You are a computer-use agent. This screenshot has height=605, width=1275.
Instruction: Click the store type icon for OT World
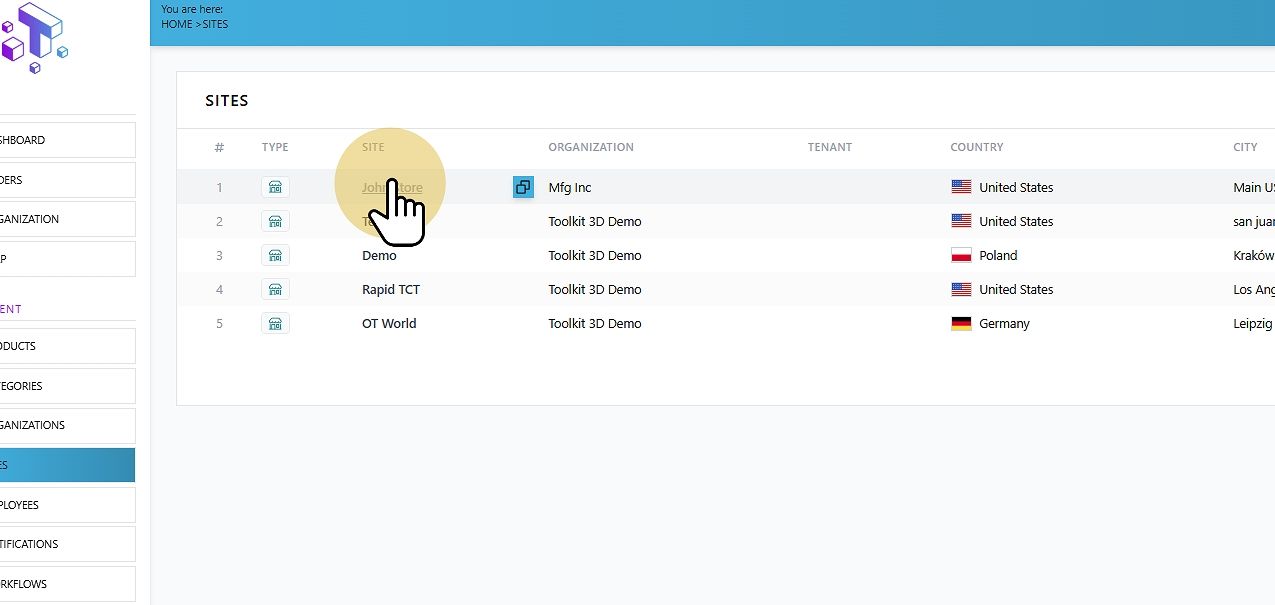coord(275,323)
